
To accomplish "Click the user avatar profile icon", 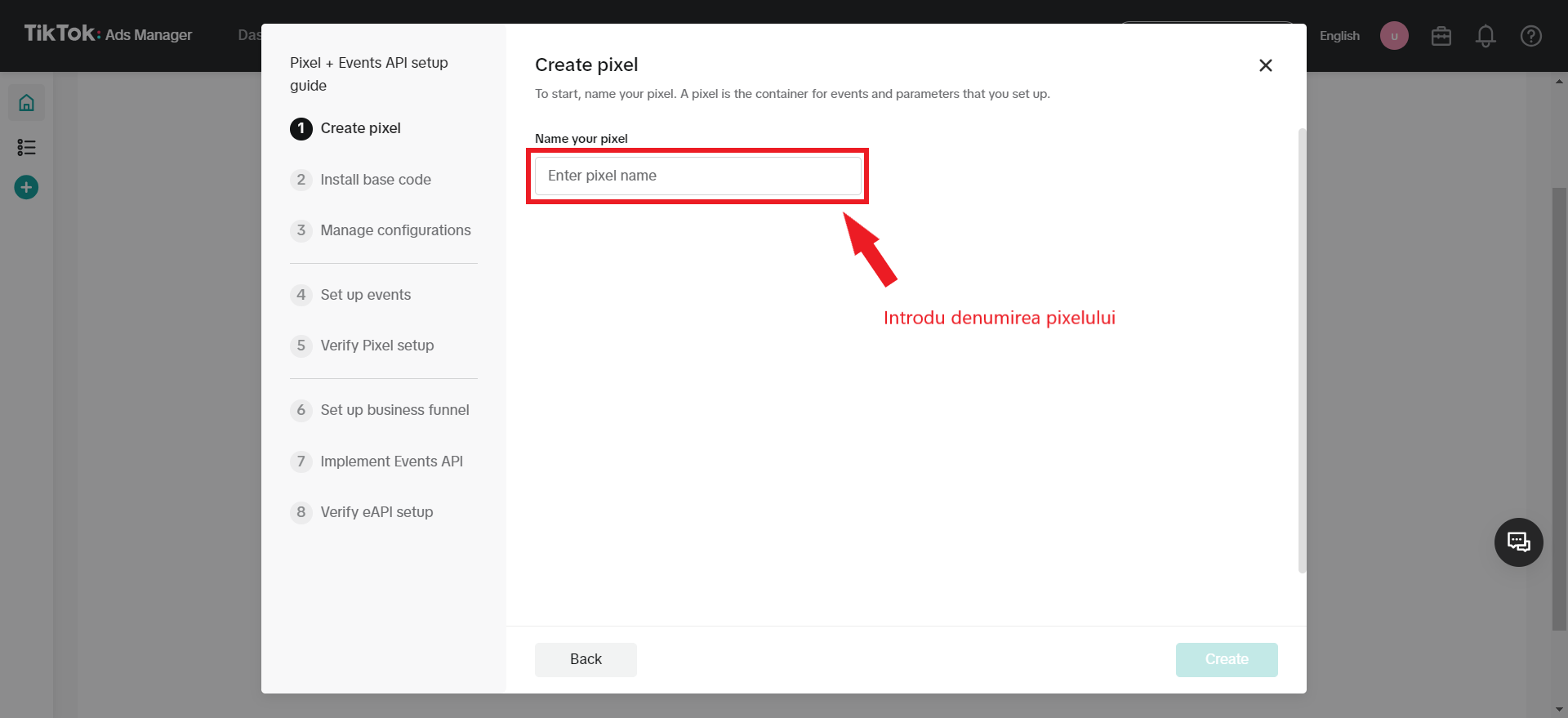I will click(x=1394, y=36).
